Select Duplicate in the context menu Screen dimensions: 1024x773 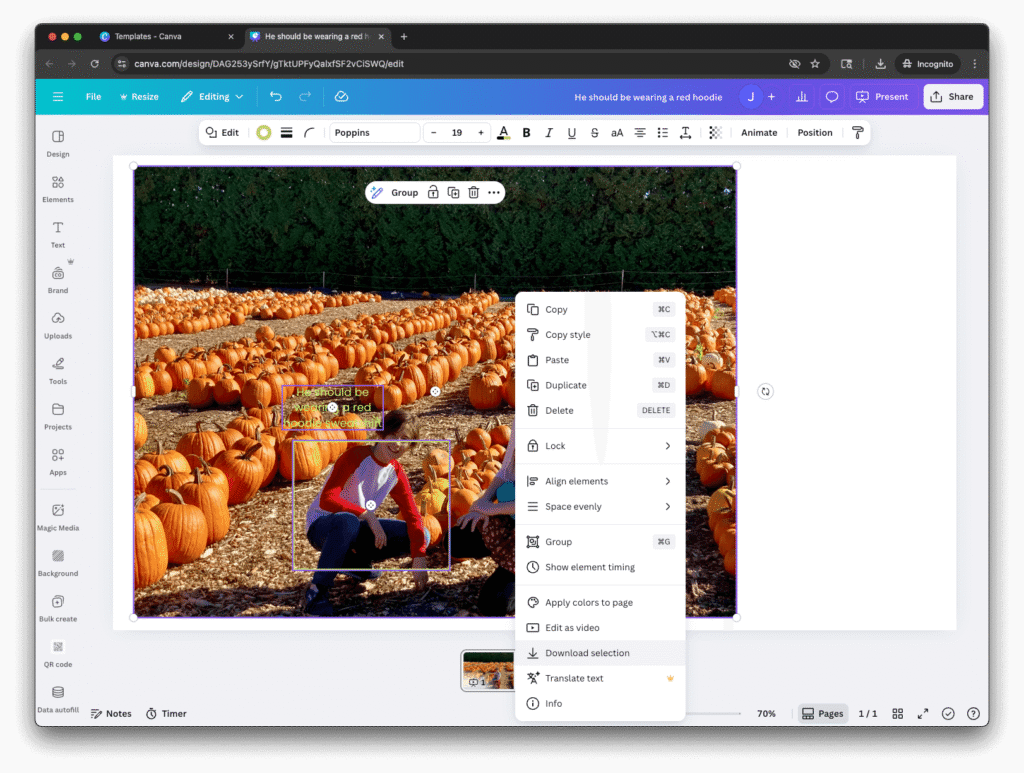566,385
